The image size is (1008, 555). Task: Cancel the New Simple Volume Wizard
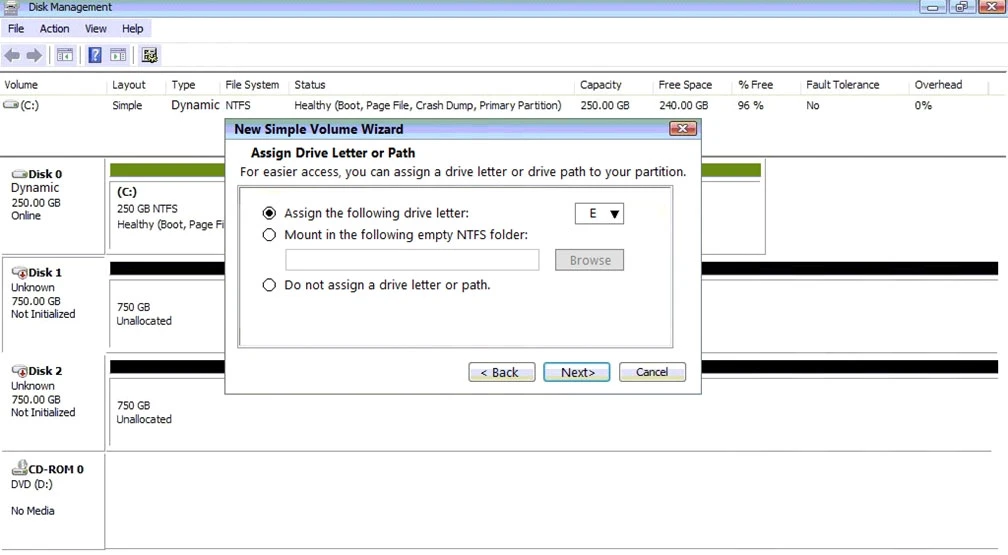coord(651,372)
